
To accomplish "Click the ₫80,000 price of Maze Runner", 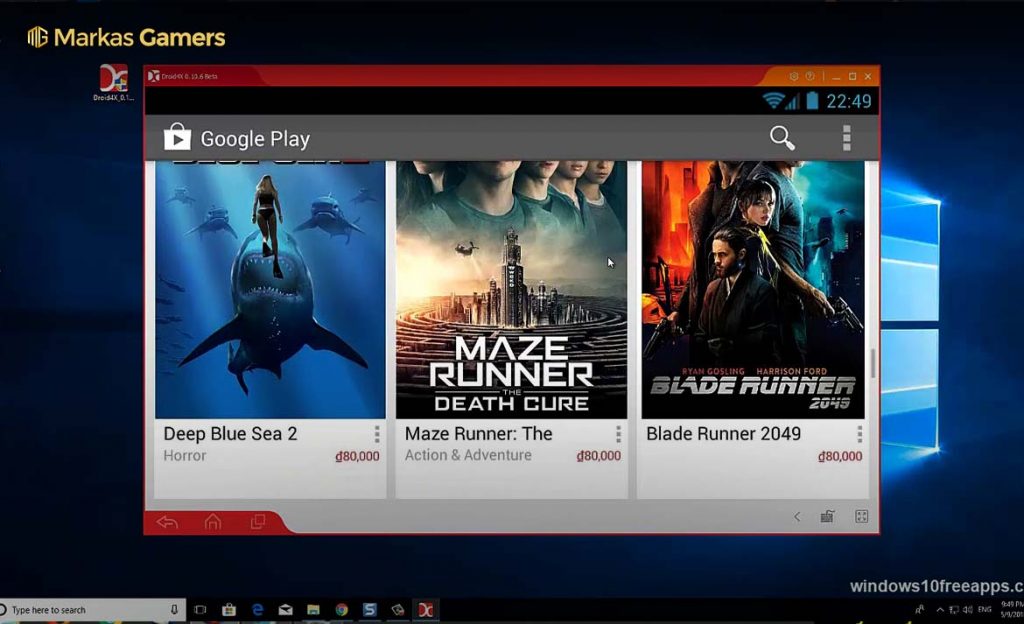I will coord(598,456).
